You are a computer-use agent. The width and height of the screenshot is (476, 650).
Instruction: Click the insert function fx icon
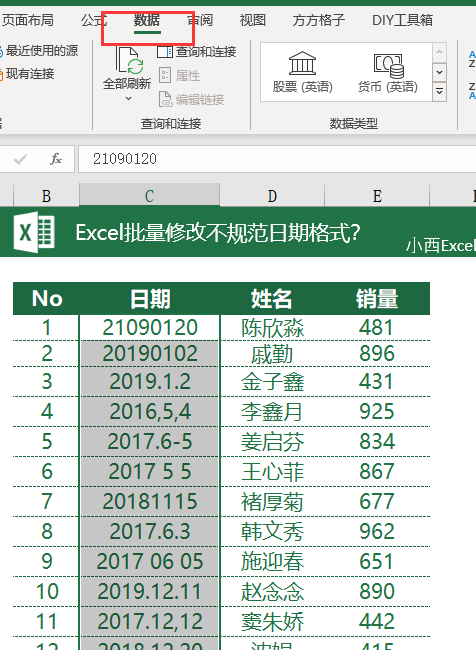tap(56, 159)
